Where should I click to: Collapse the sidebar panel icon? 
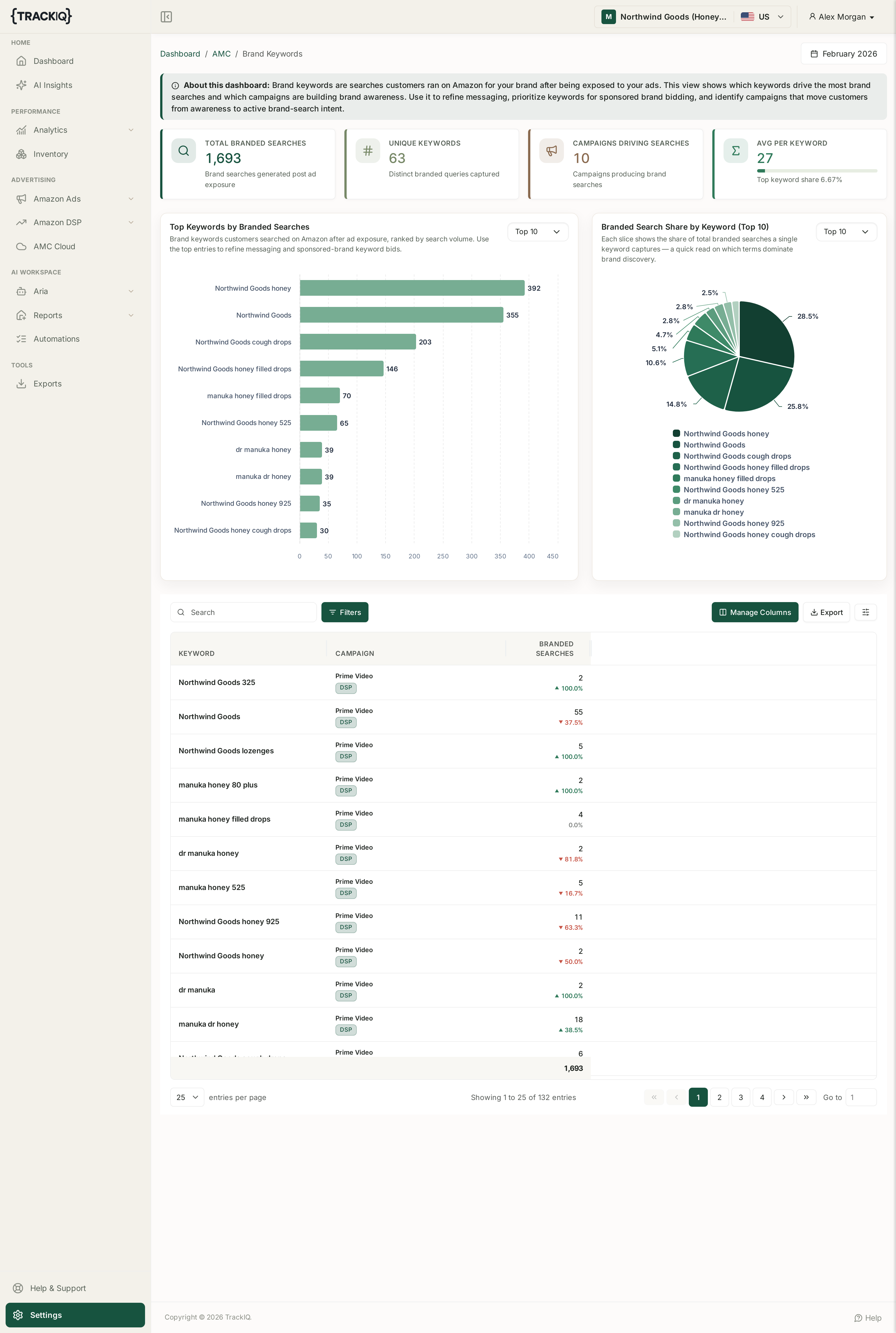(166, 17)
